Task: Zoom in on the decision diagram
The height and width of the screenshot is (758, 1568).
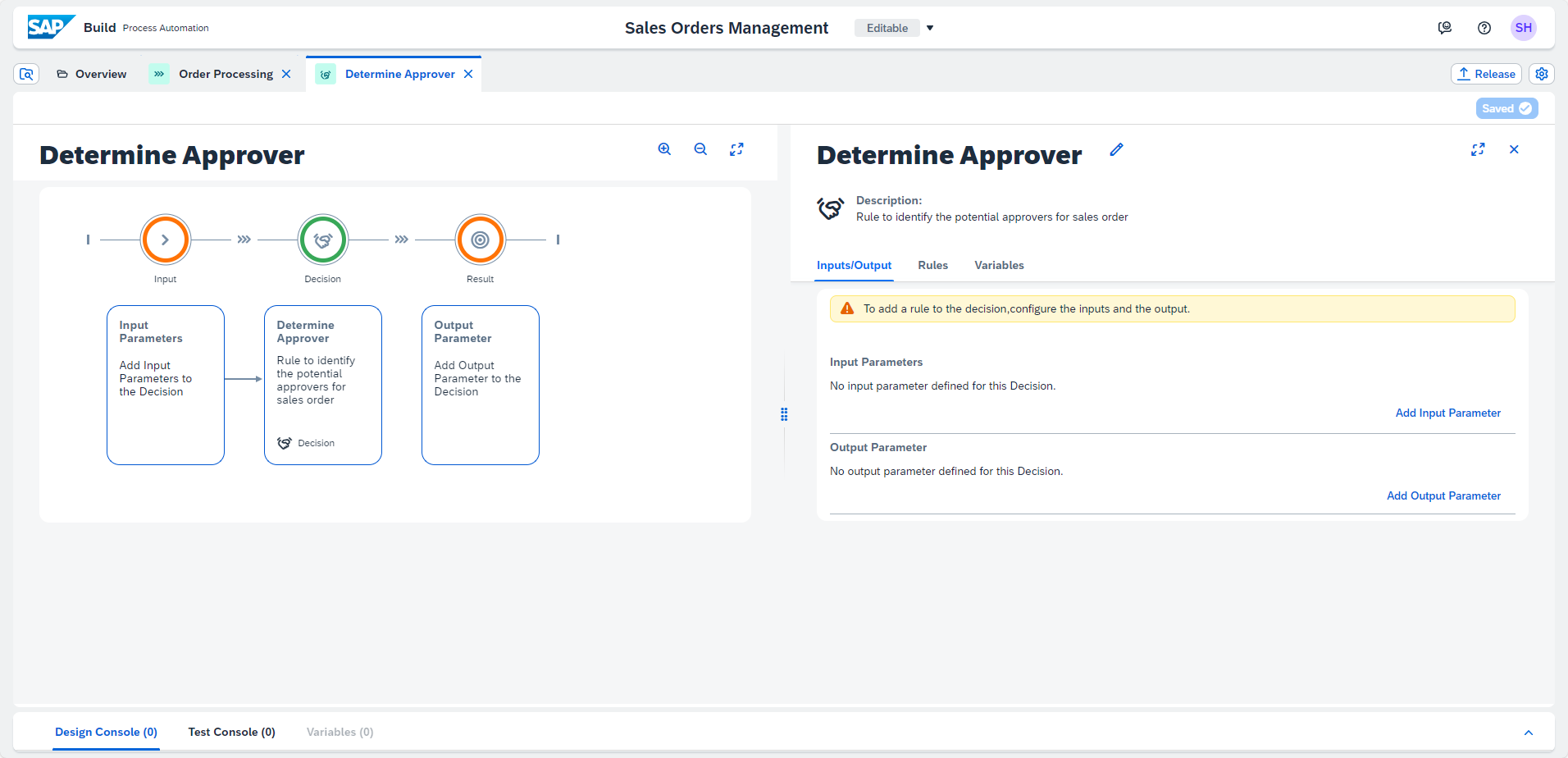Action: [x=664, y=149]
